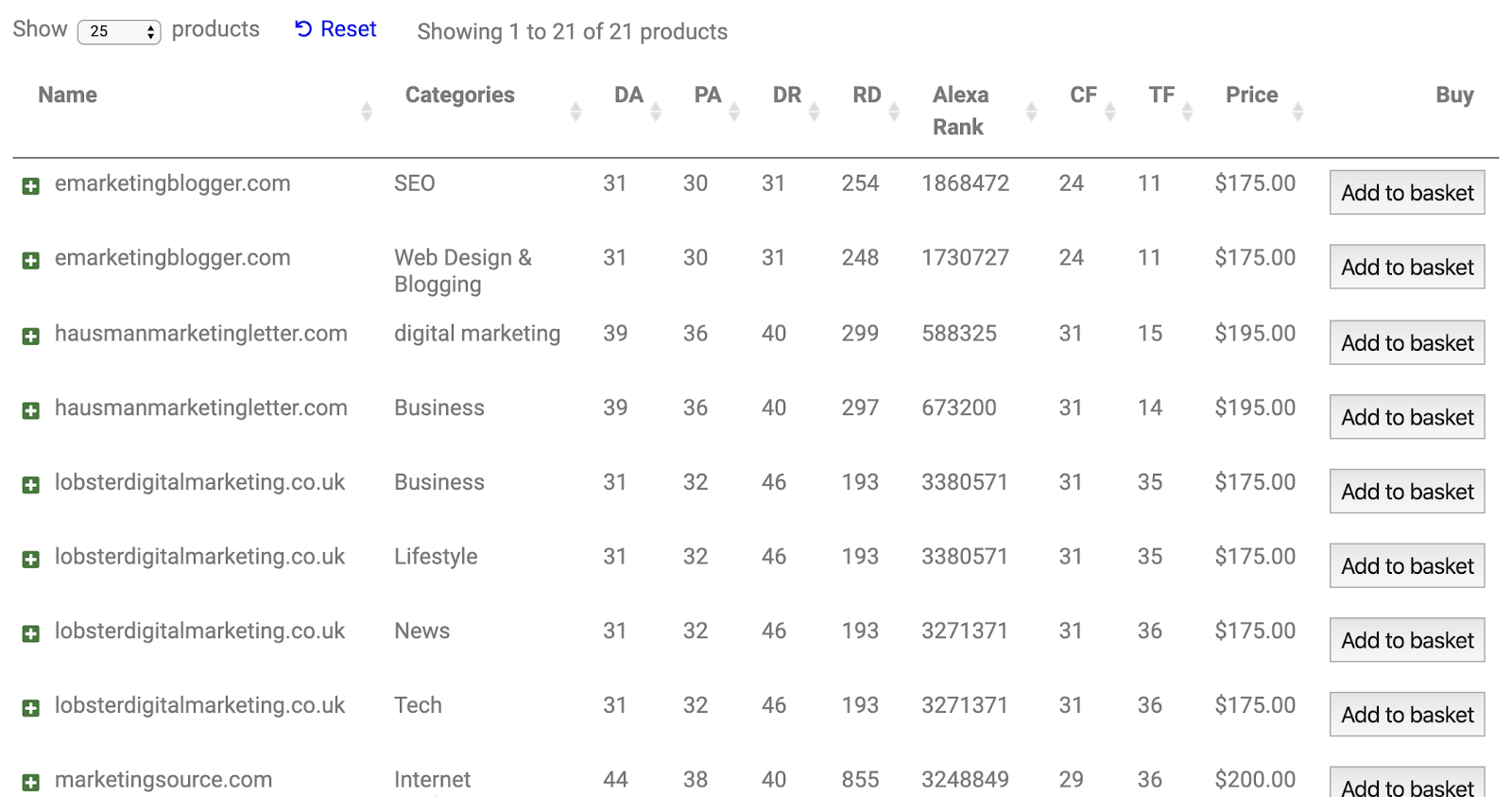Click the Buy column header

(x=1454, y=95)
